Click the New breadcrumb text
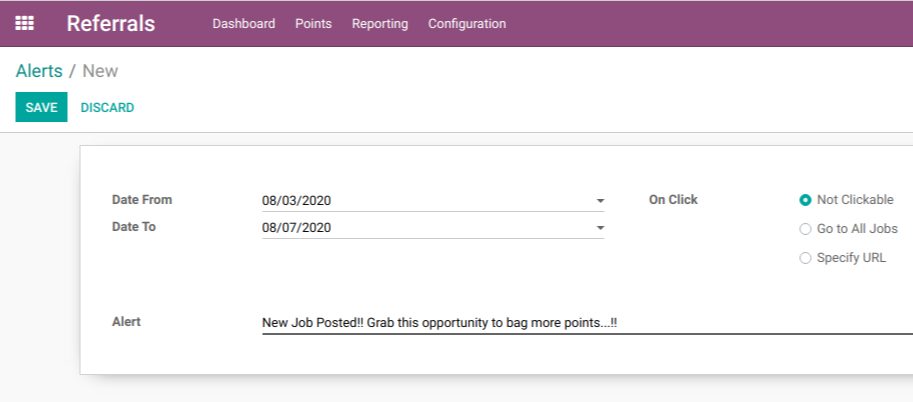Viewport: 913px width, 402px height. [x=100, y=71]
